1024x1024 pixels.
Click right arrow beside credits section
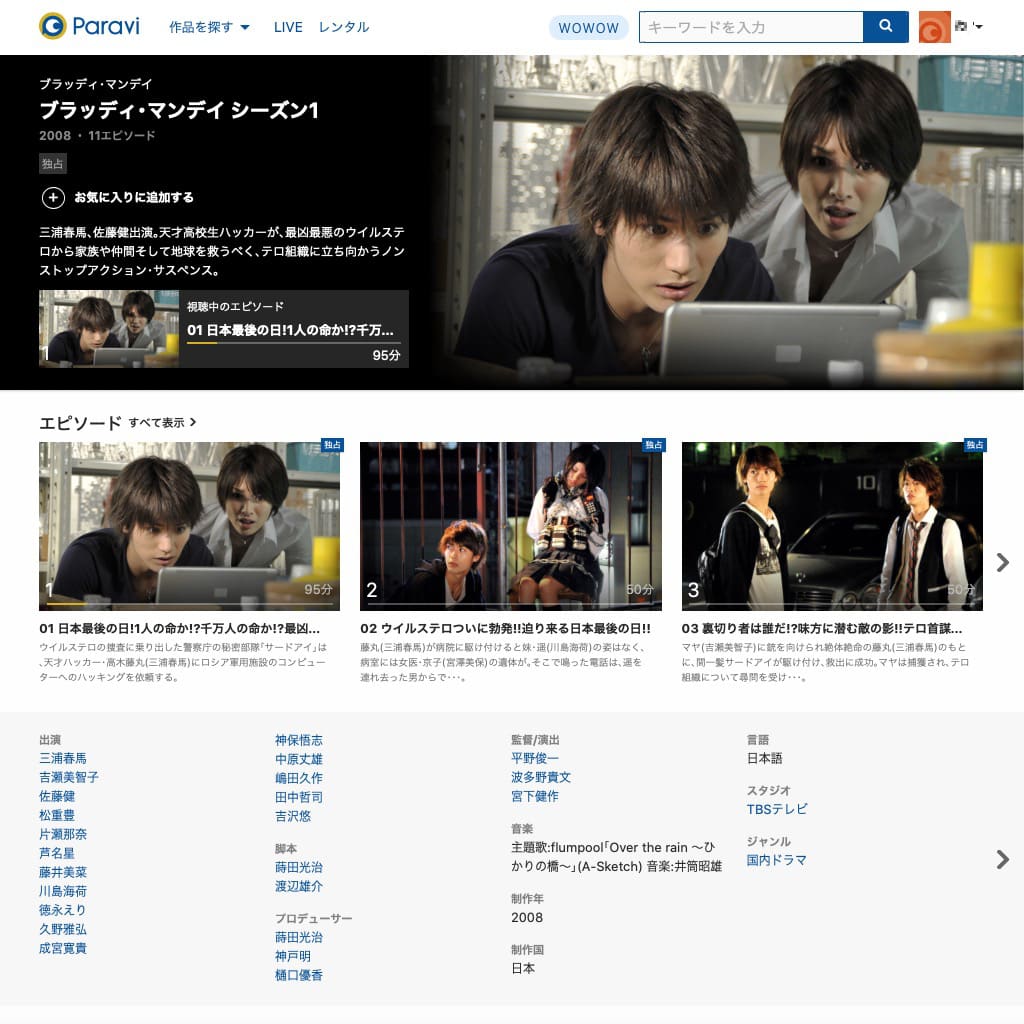[x=1002, y=859]
